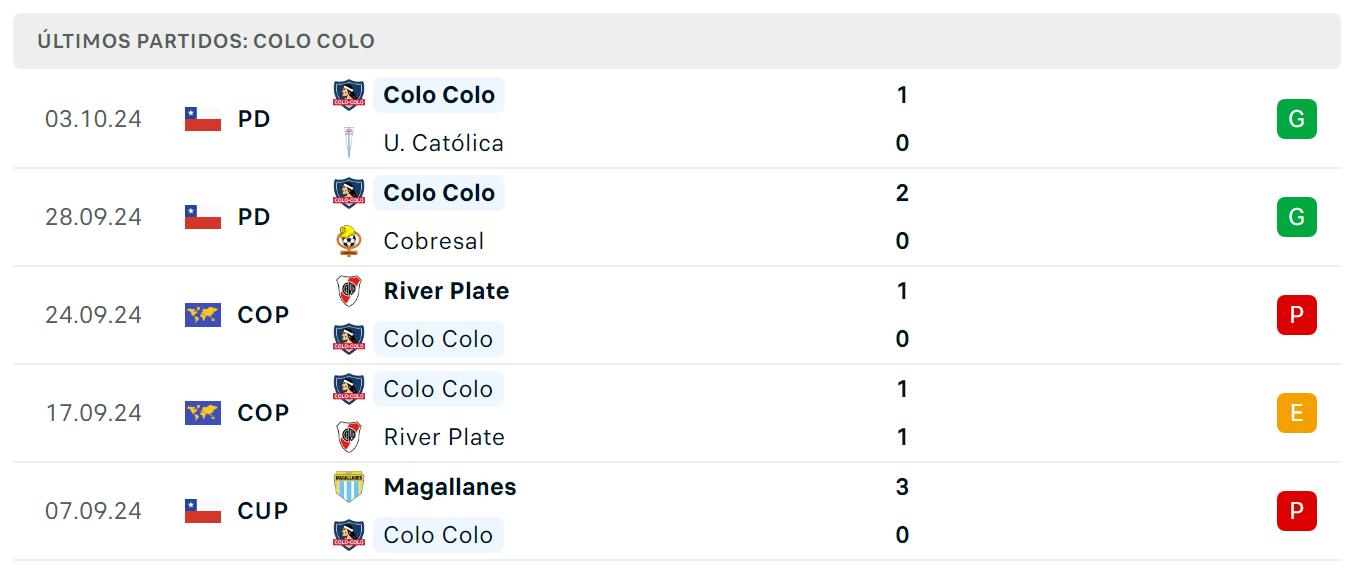Click green G result badge for 03.10.24
The width and height of the screenshot is (1357, 573).
(1296, 119)
